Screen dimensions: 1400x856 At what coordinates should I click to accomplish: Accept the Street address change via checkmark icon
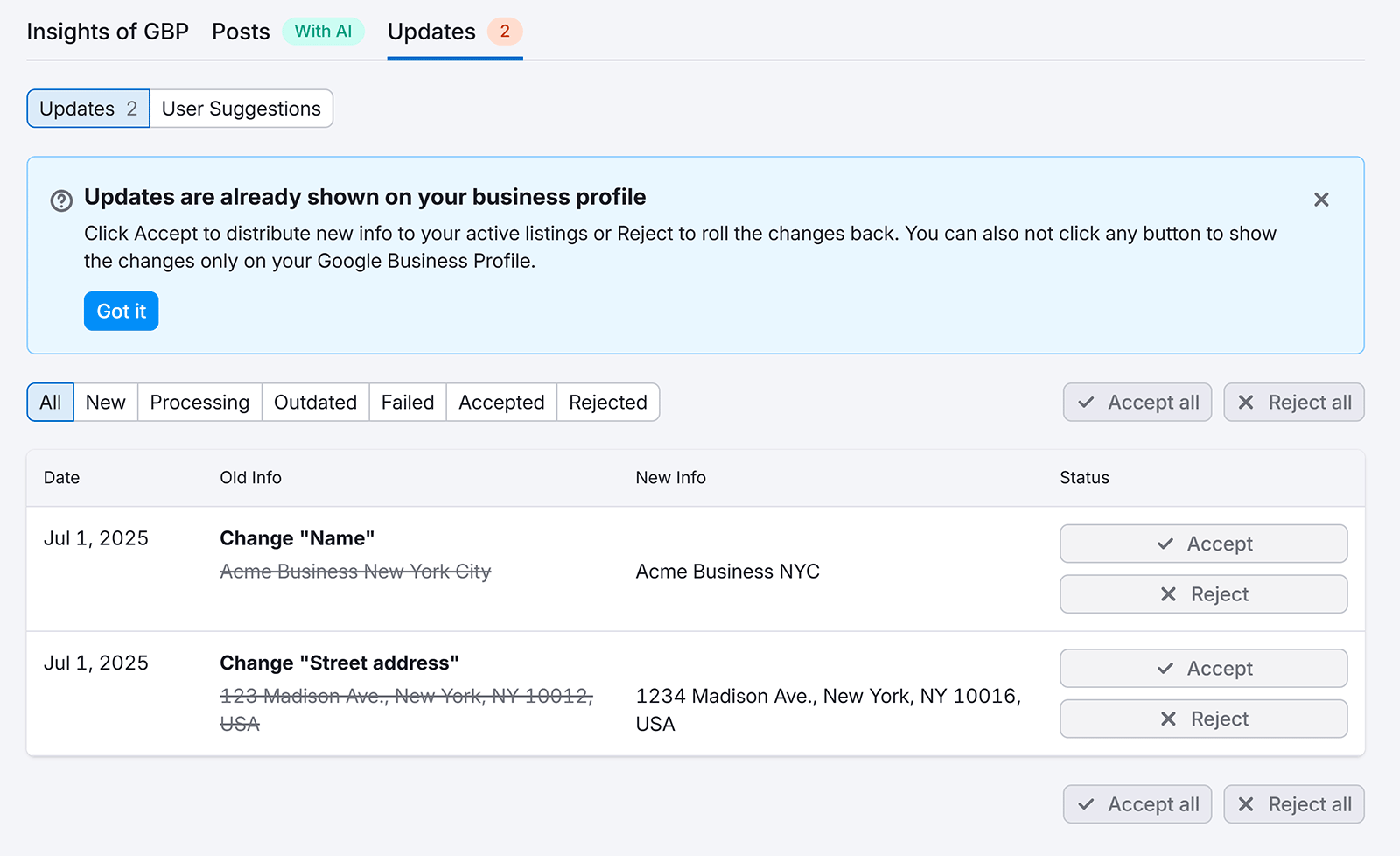pos(1165,668)
